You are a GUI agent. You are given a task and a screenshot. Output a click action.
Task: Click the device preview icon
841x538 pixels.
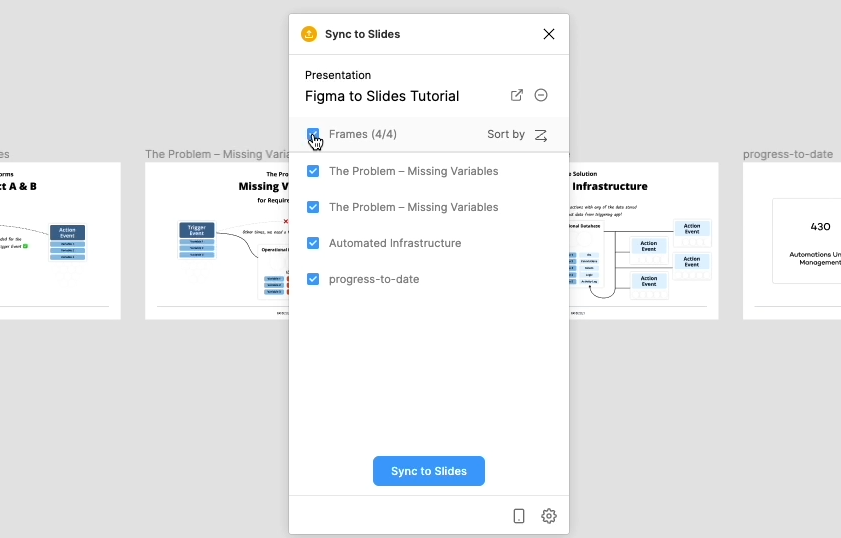[x=519, y=516]
